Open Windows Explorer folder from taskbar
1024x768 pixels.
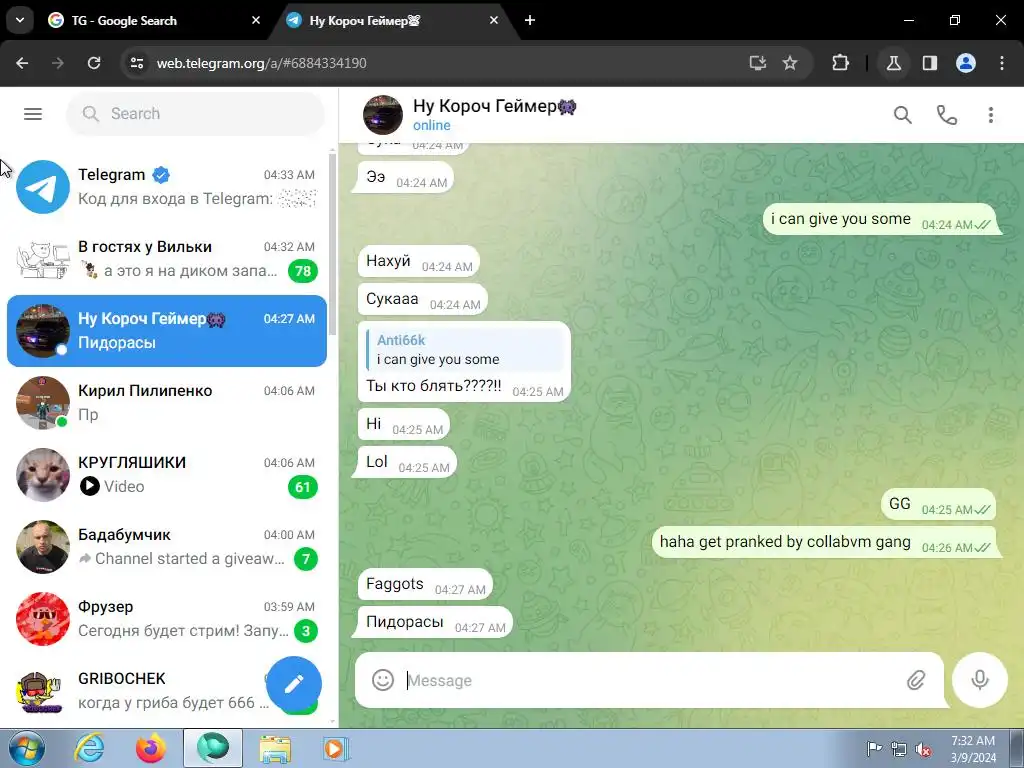click(x=275, y=748)
